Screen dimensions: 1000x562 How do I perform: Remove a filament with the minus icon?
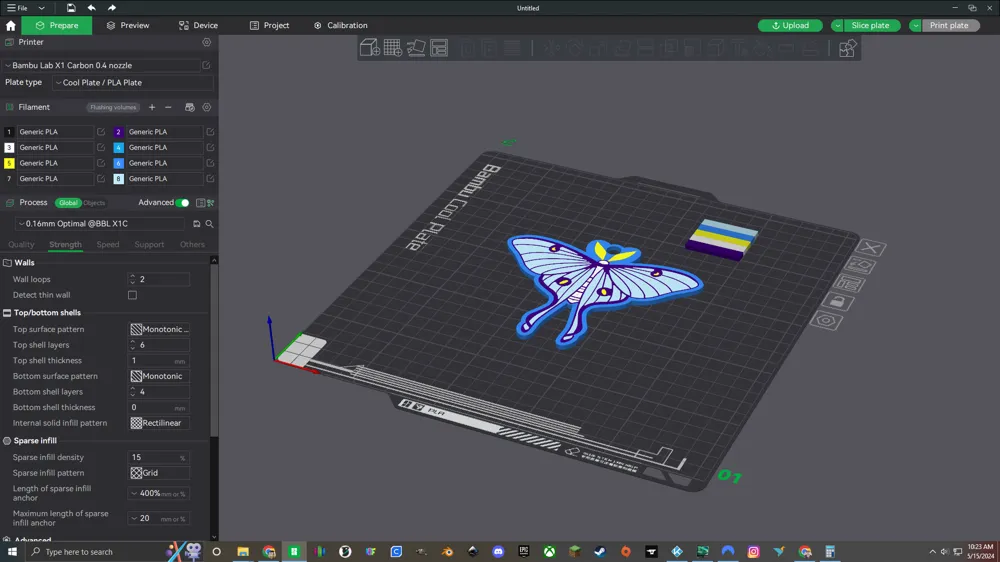pos(168,107)
